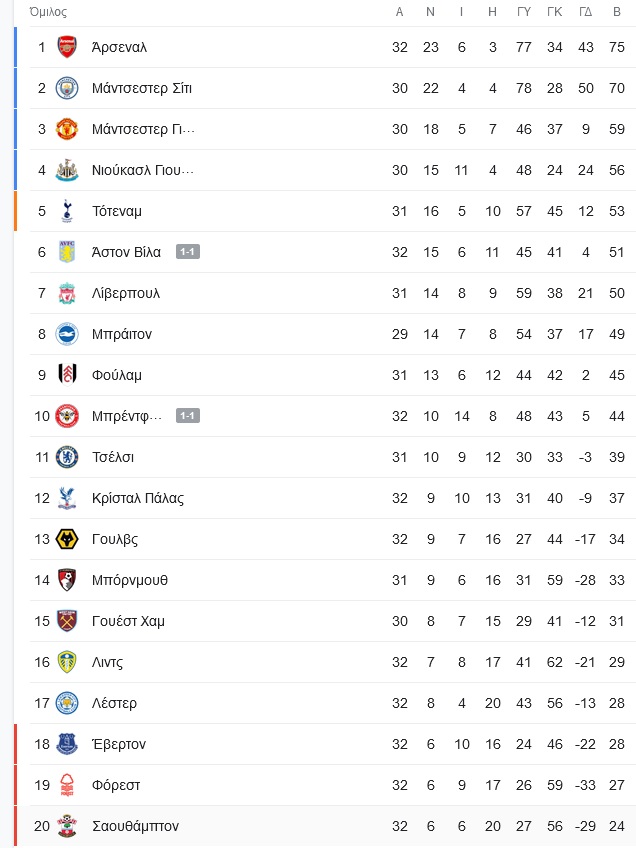
Task: Click the Tottenham cockerel logo
Action: pos(67,211)
